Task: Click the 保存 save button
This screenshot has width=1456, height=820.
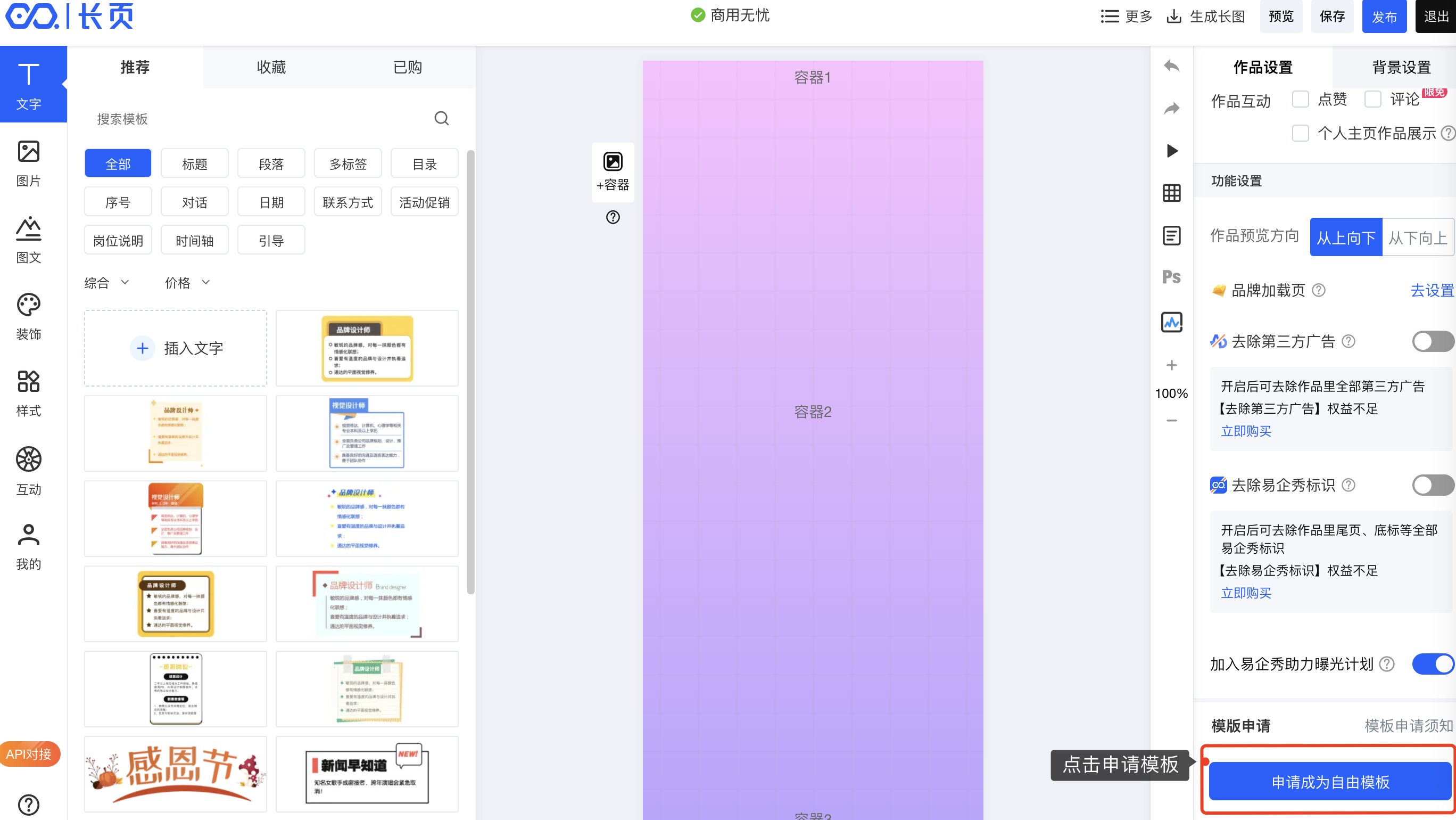Action: [1332, 17]
